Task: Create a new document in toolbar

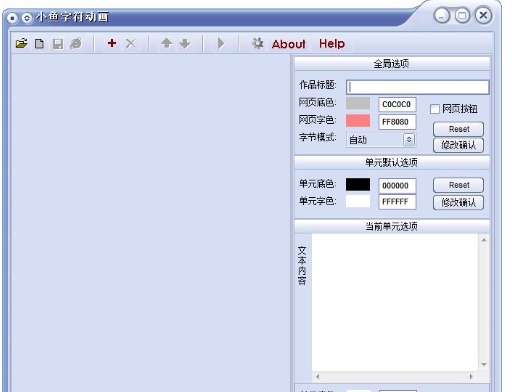Action: point(39,44)
